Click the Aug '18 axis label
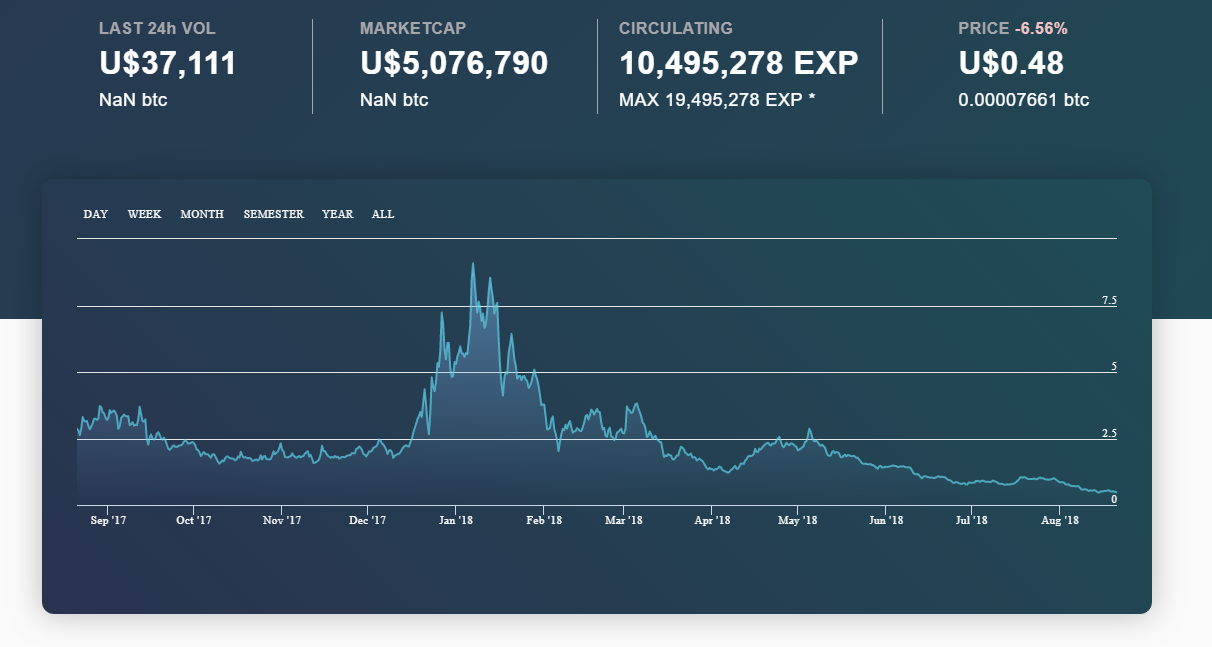 tap(1059, 520)
